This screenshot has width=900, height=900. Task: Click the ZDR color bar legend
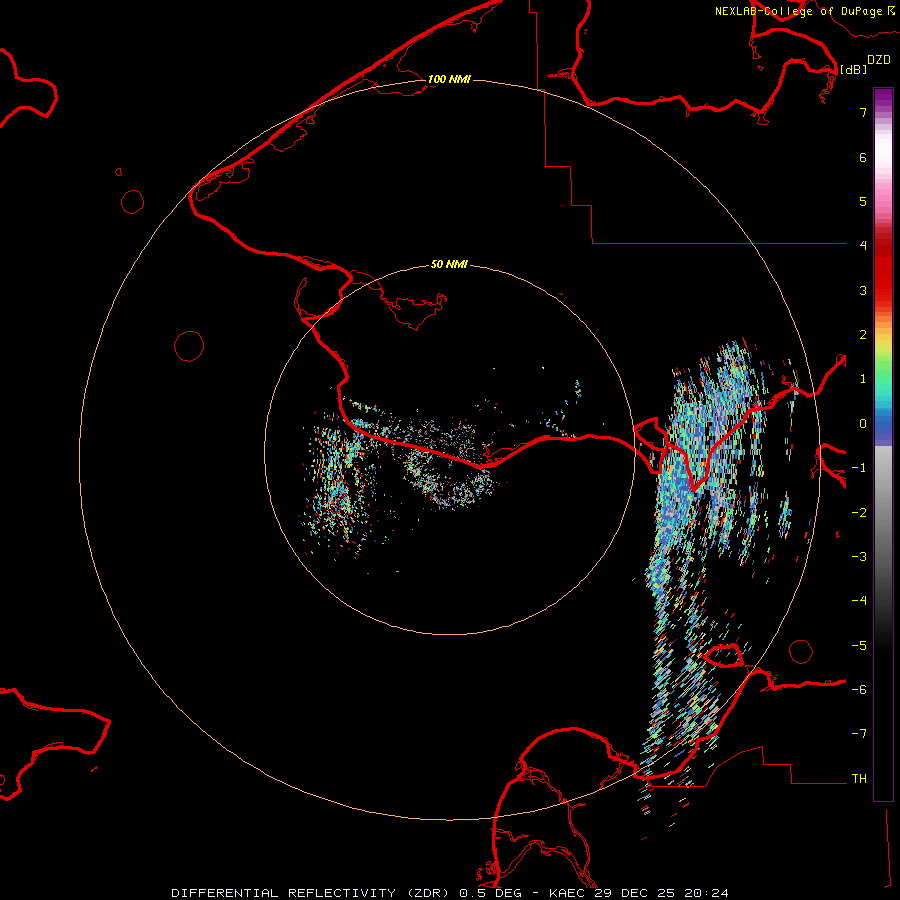pyautogui.click(x=883, y=444)
